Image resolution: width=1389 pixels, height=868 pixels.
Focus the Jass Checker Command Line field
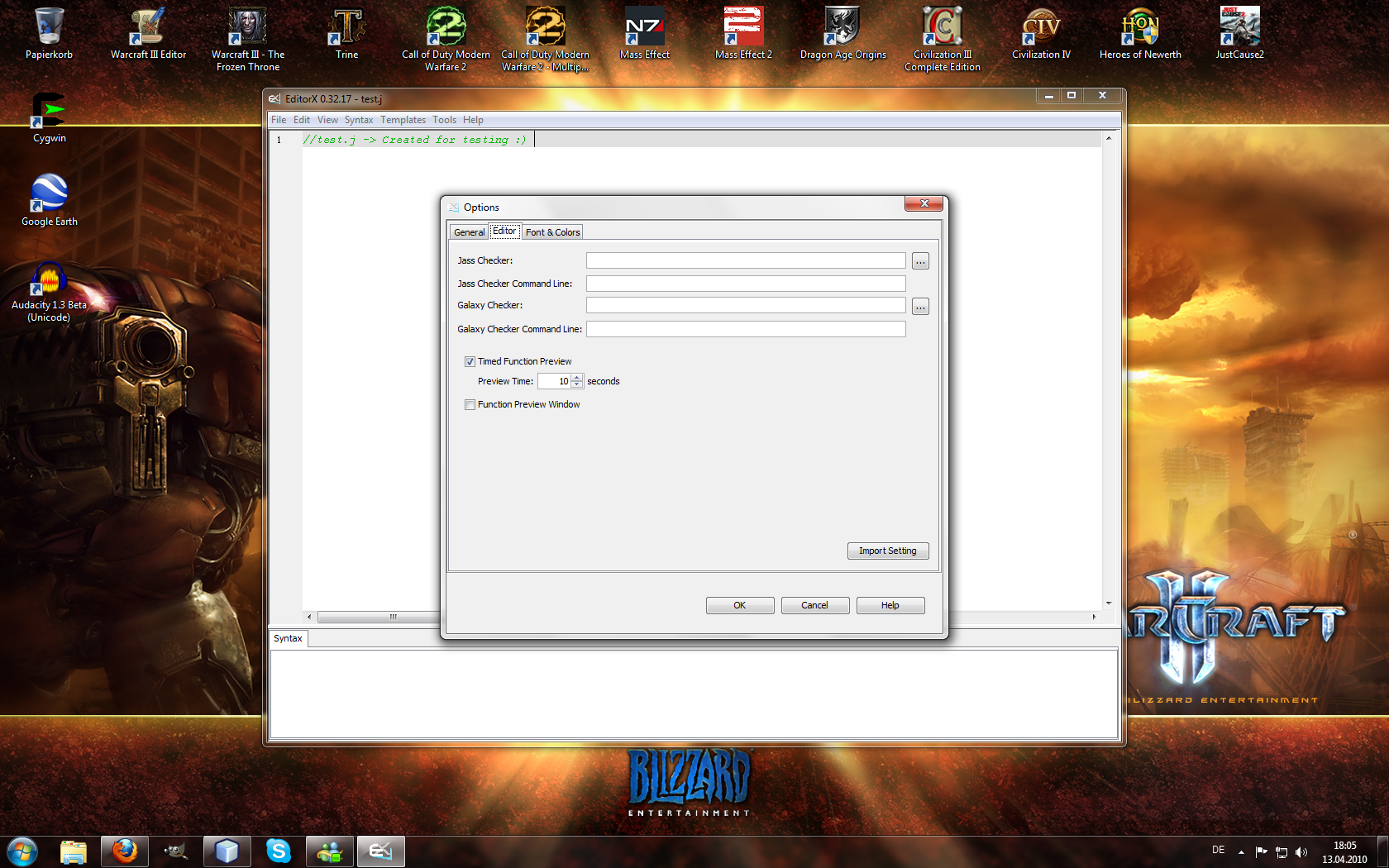[x=746, y=284]
